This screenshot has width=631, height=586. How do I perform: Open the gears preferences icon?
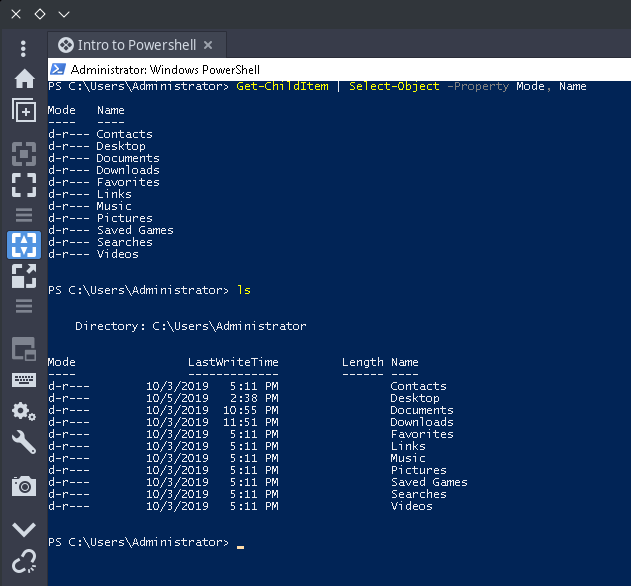tap(24, 411)
